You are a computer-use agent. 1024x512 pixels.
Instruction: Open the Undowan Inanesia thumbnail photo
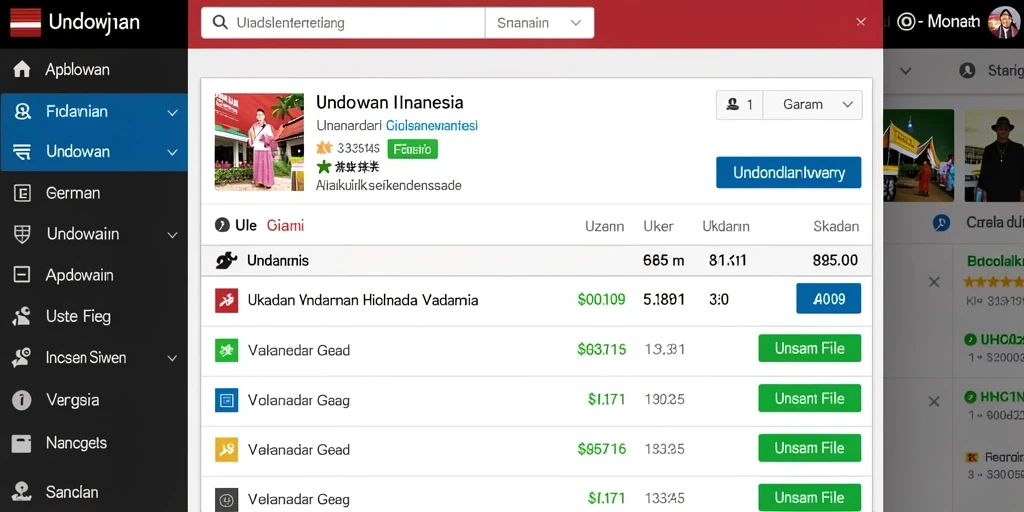tap(259, 142)
